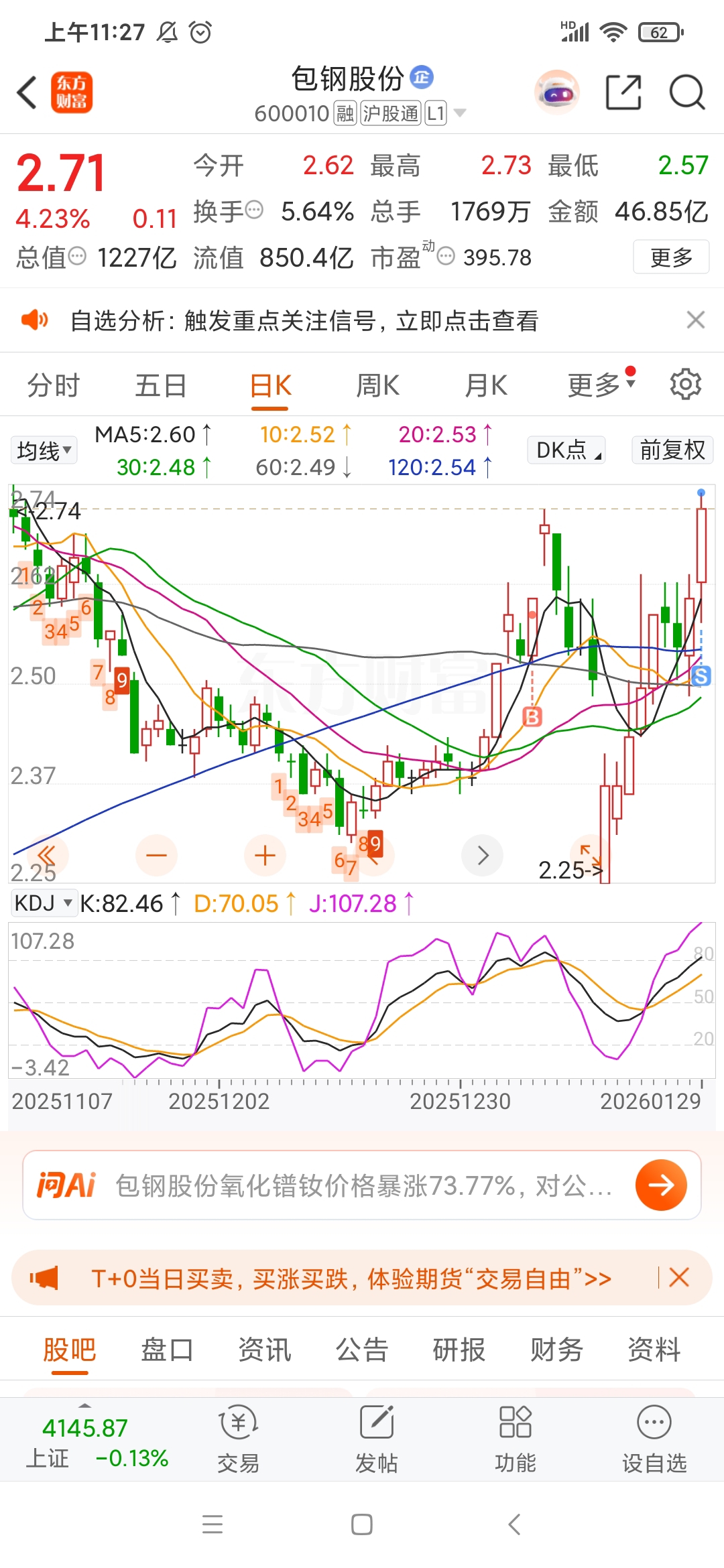Image resolution: width=724 pixels, height=1568 pixels.
Task: Switch to the 财务 tab
Action: tap(556, 1349)
